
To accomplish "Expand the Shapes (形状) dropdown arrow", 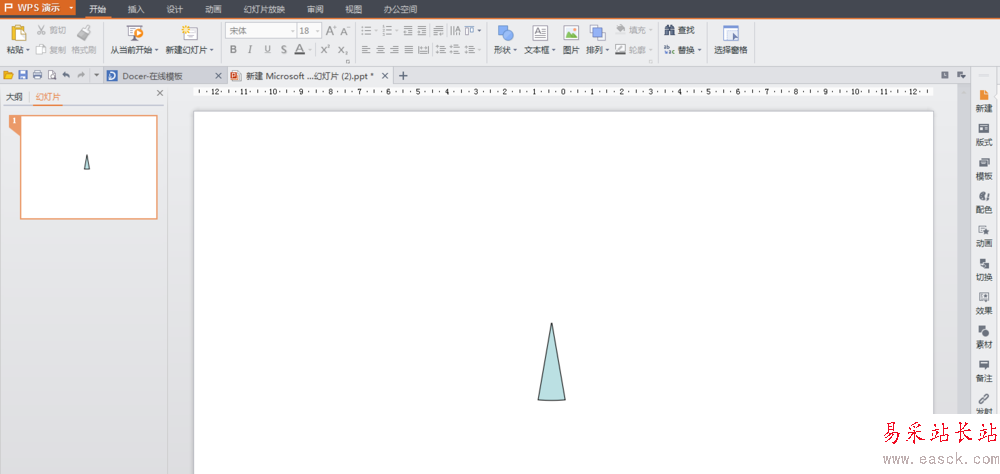I will (x=515, y=50).
